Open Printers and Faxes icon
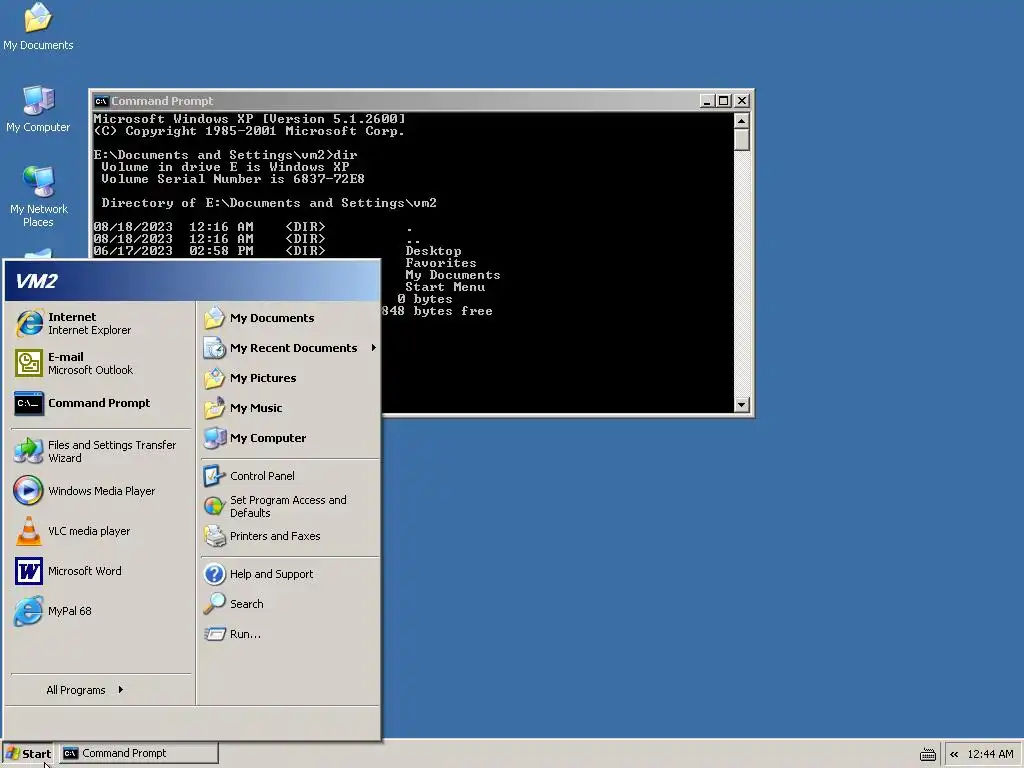The image size is (1024, 768). (214, 536)
